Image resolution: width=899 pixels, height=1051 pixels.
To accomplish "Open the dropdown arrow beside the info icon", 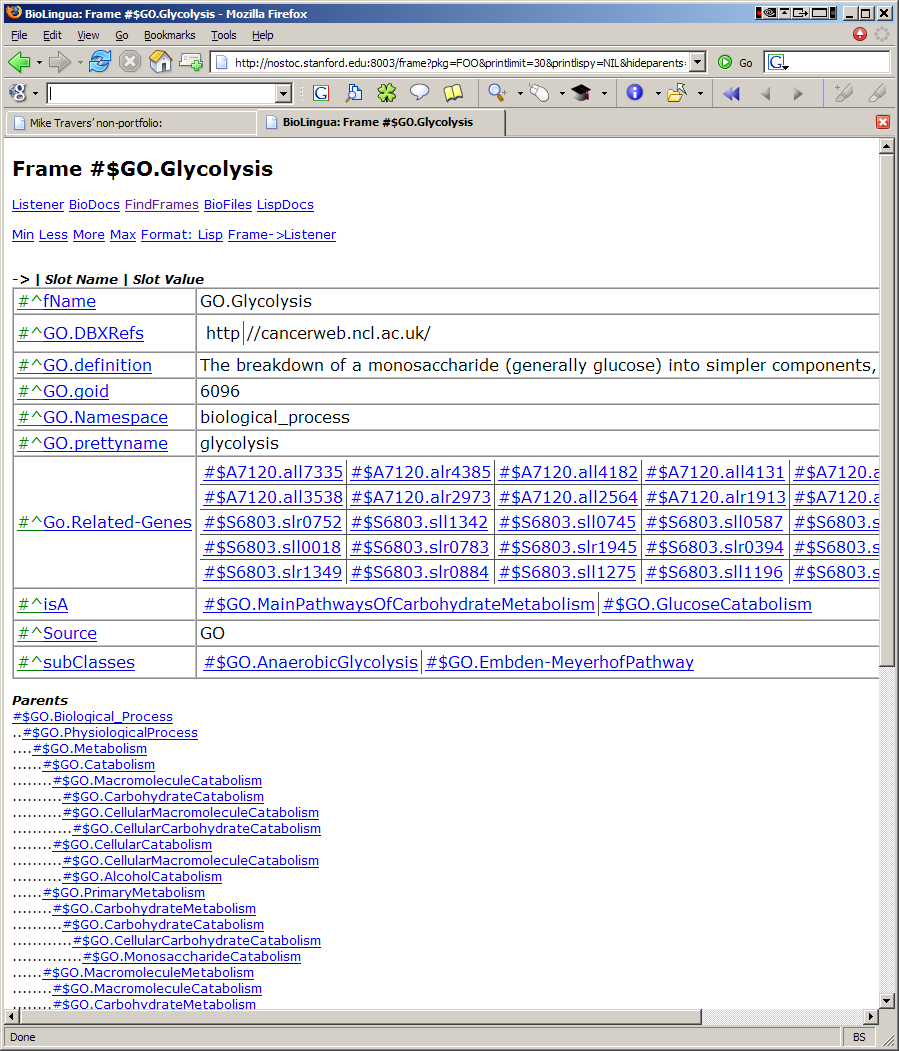I will click(658, 93).
